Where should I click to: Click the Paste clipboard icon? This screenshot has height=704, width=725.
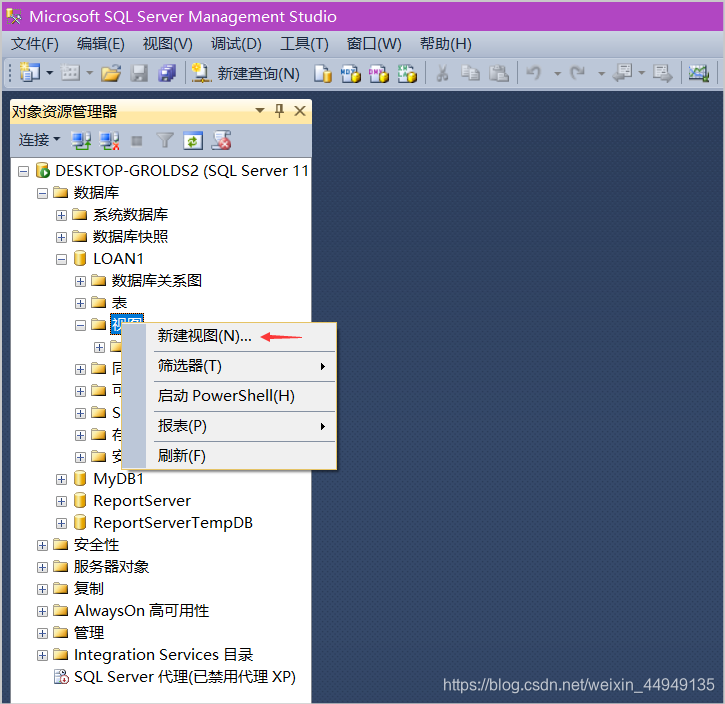[x=499, y=73]
